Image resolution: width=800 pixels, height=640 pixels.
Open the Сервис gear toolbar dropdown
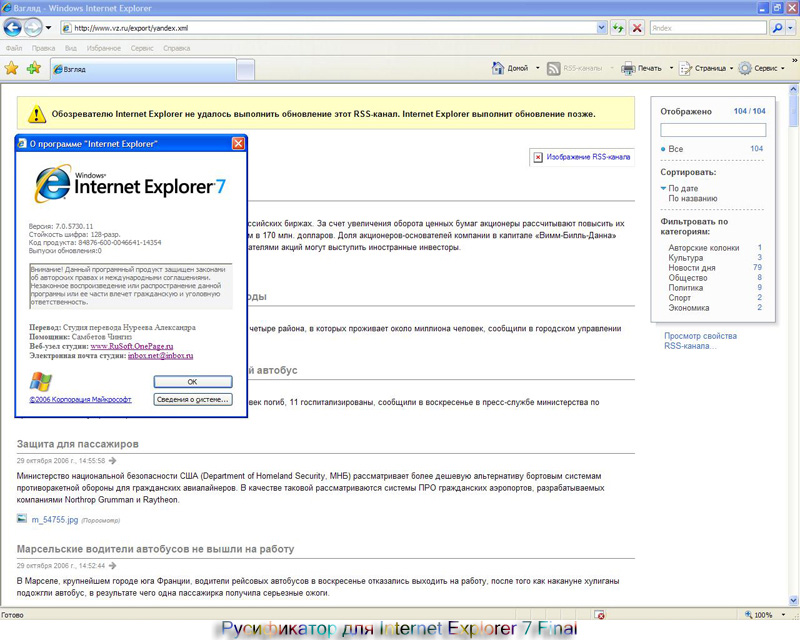pos(762,68)
